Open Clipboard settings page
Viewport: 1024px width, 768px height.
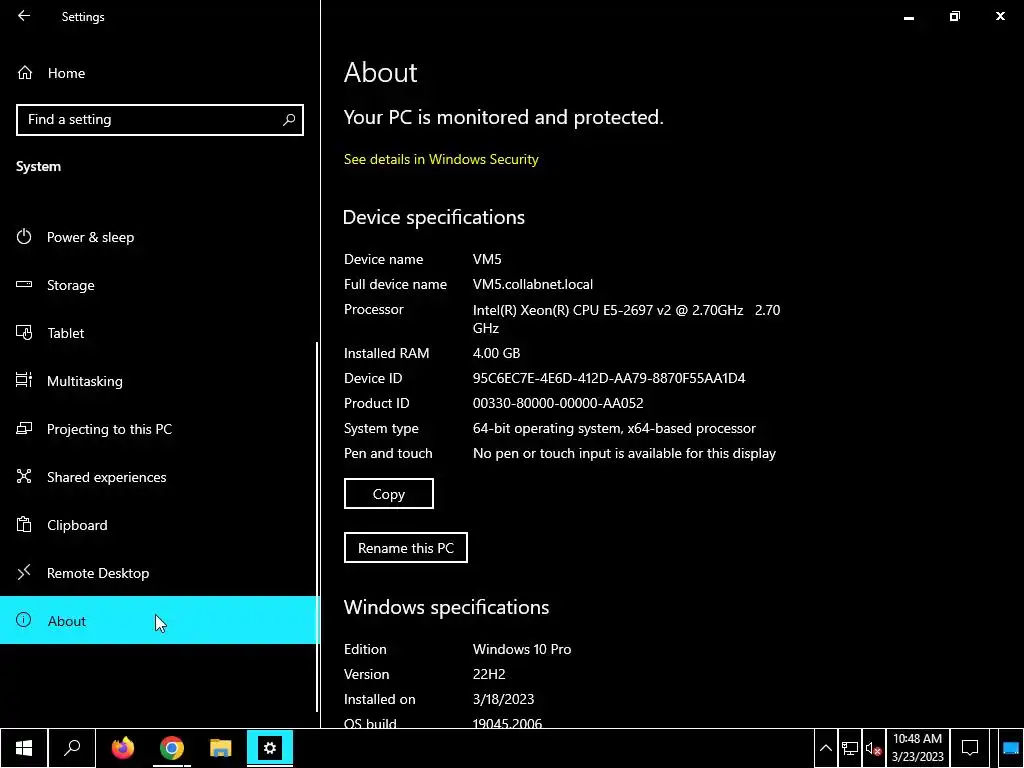point(159,524)
